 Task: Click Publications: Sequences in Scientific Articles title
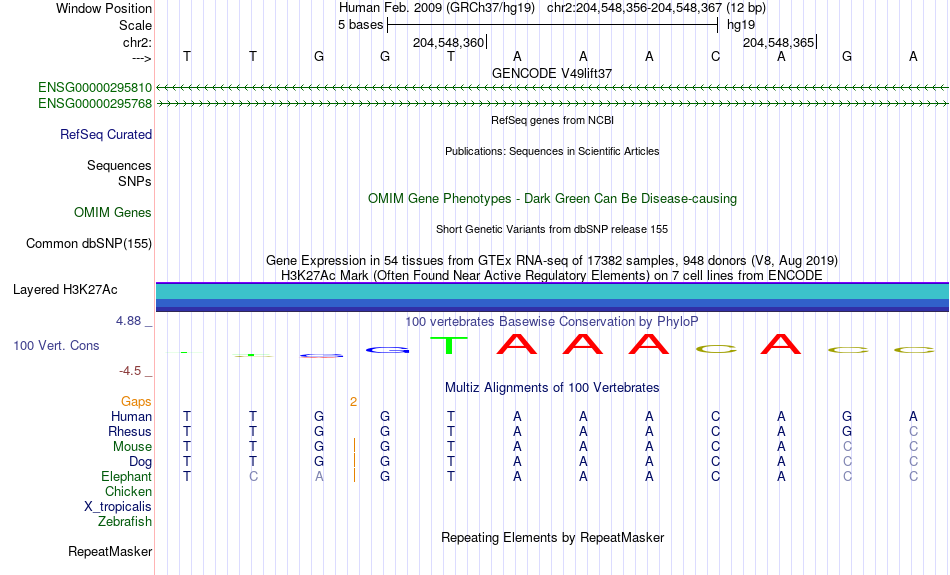(x=552, y=151)
